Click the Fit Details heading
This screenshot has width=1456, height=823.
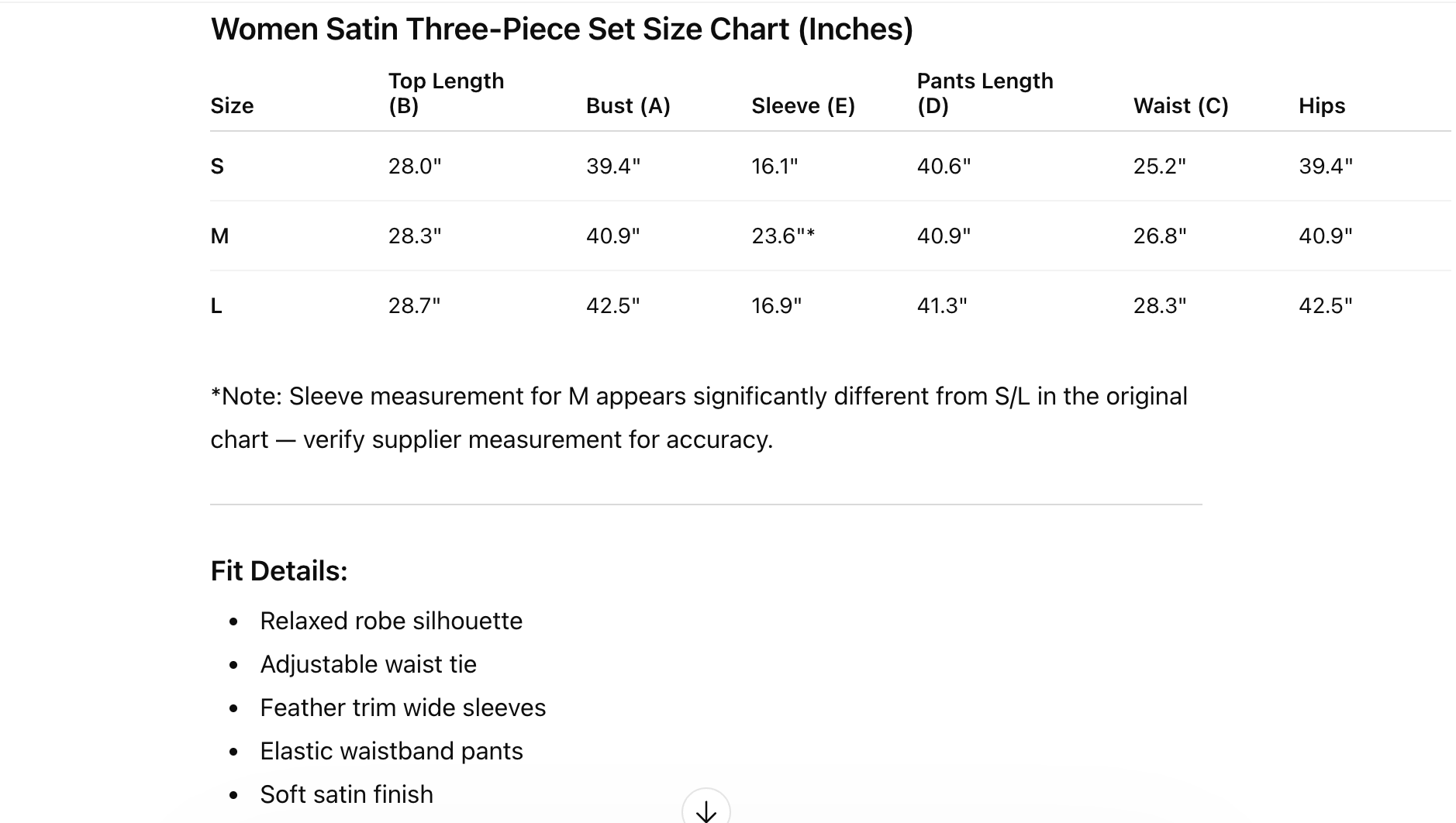coord(279,571)
